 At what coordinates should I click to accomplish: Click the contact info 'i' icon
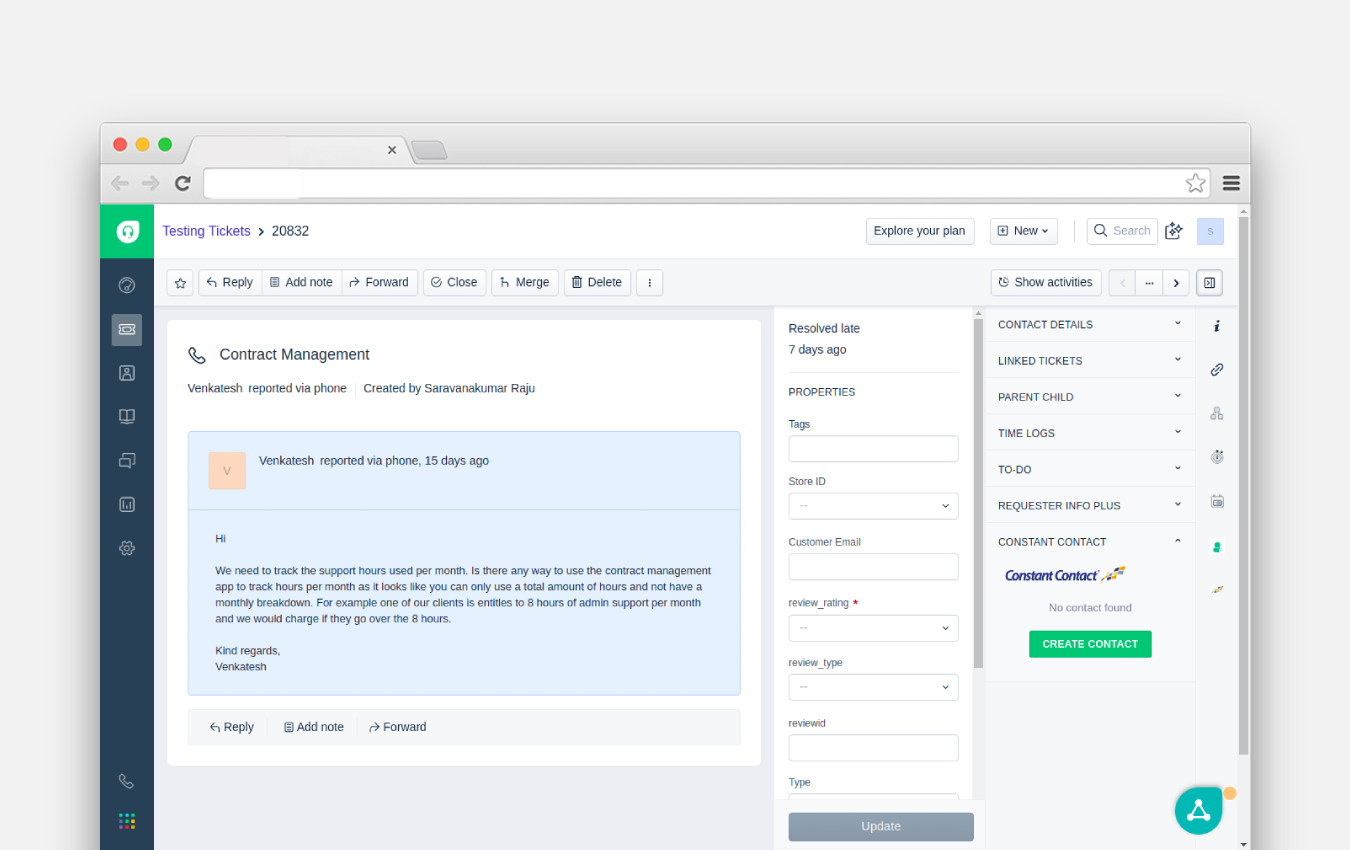(1217, 326)
